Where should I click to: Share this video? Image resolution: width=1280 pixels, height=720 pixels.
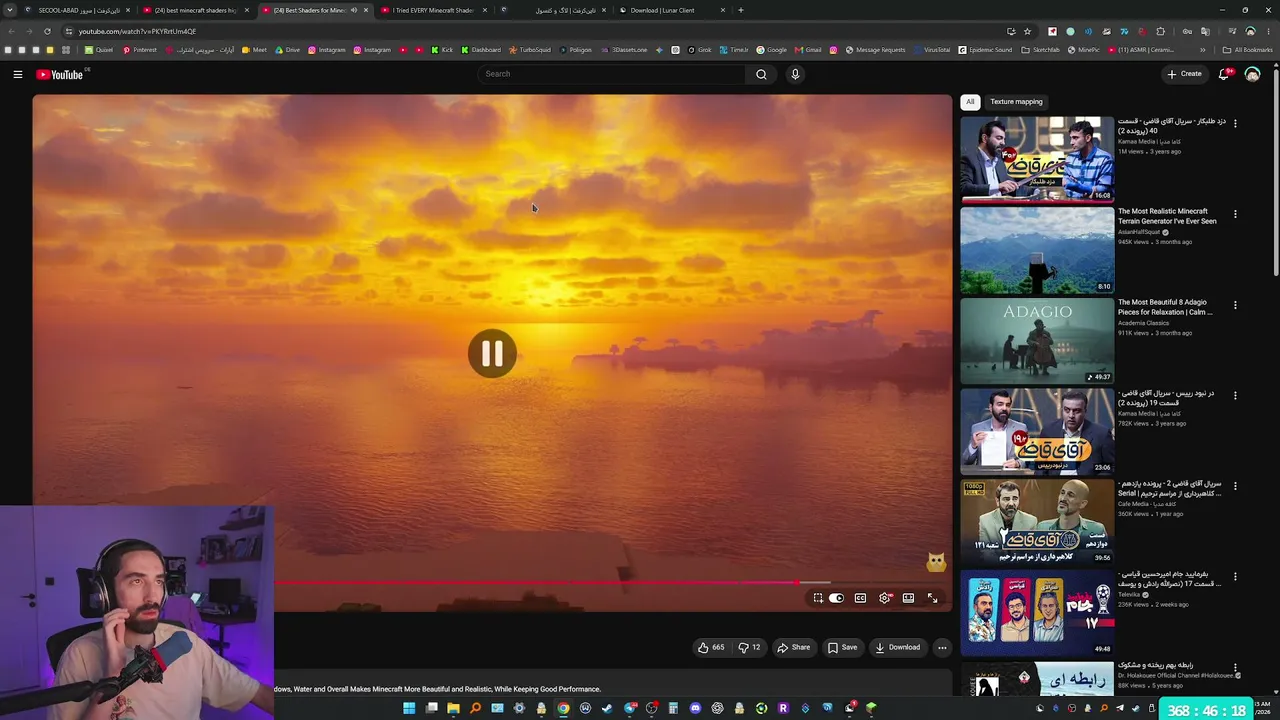(794, 647)
